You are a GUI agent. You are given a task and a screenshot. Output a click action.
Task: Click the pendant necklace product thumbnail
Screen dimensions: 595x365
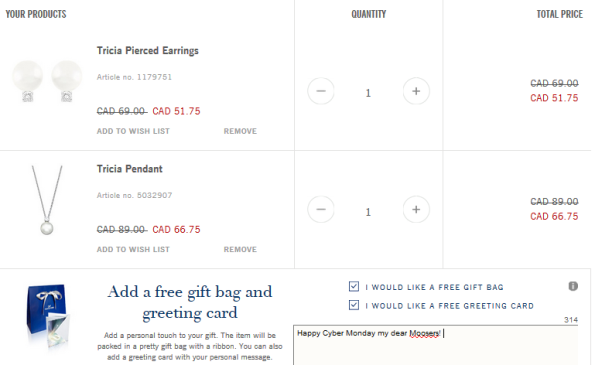pos(47,200)
